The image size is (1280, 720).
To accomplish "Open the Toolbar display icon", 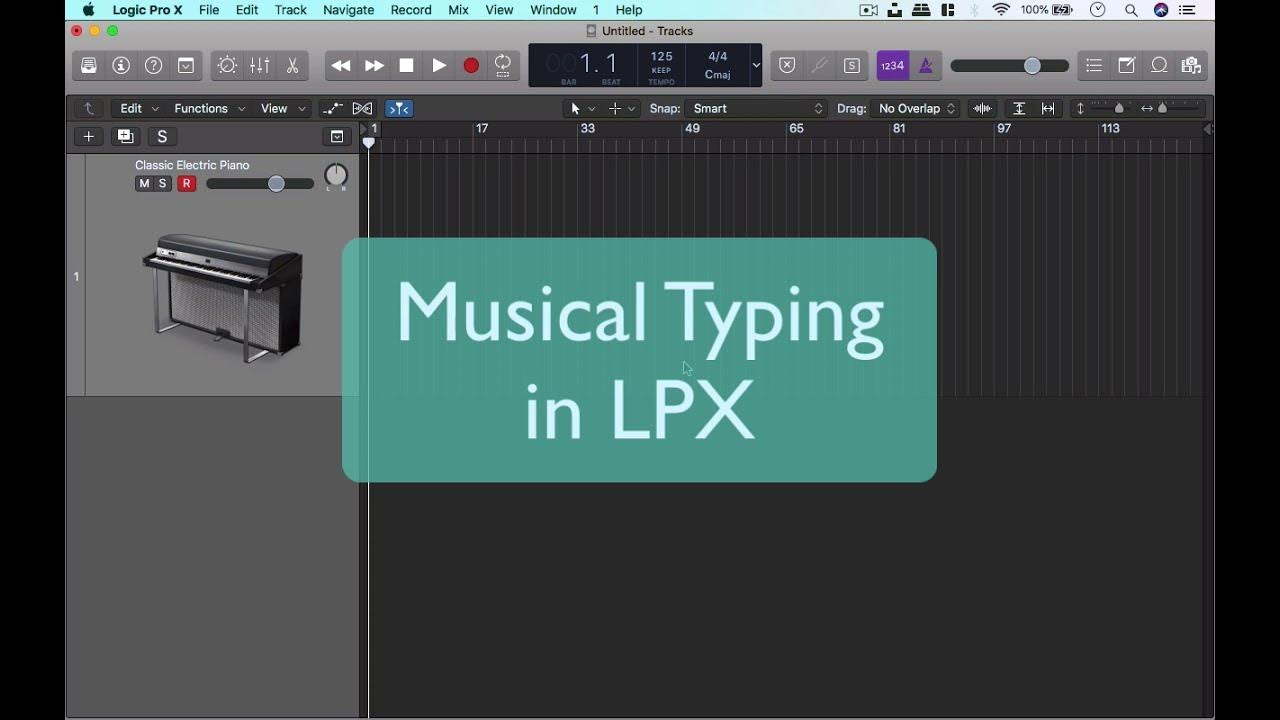I will click(186, 65).
